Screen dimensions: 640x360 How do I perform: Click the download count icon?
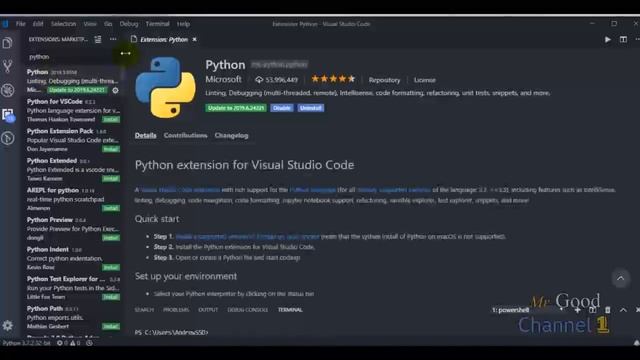click(259, 80)
